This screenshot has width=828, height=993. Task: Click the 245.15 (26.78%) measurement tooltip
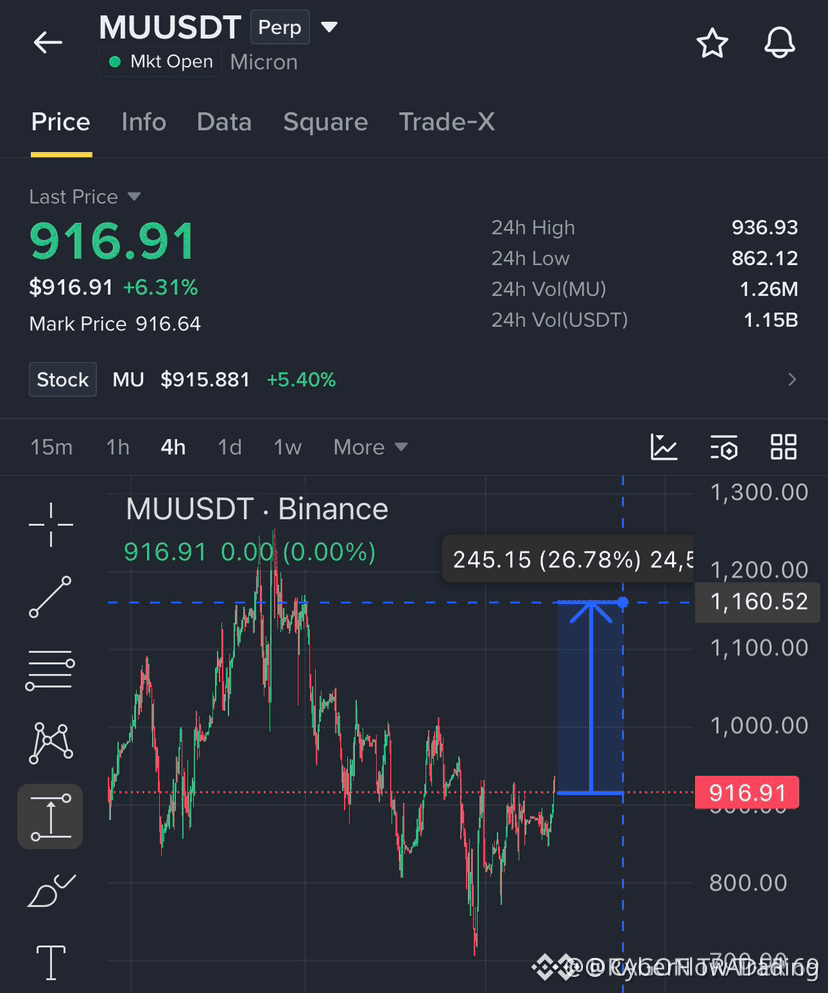coord(568,559)
